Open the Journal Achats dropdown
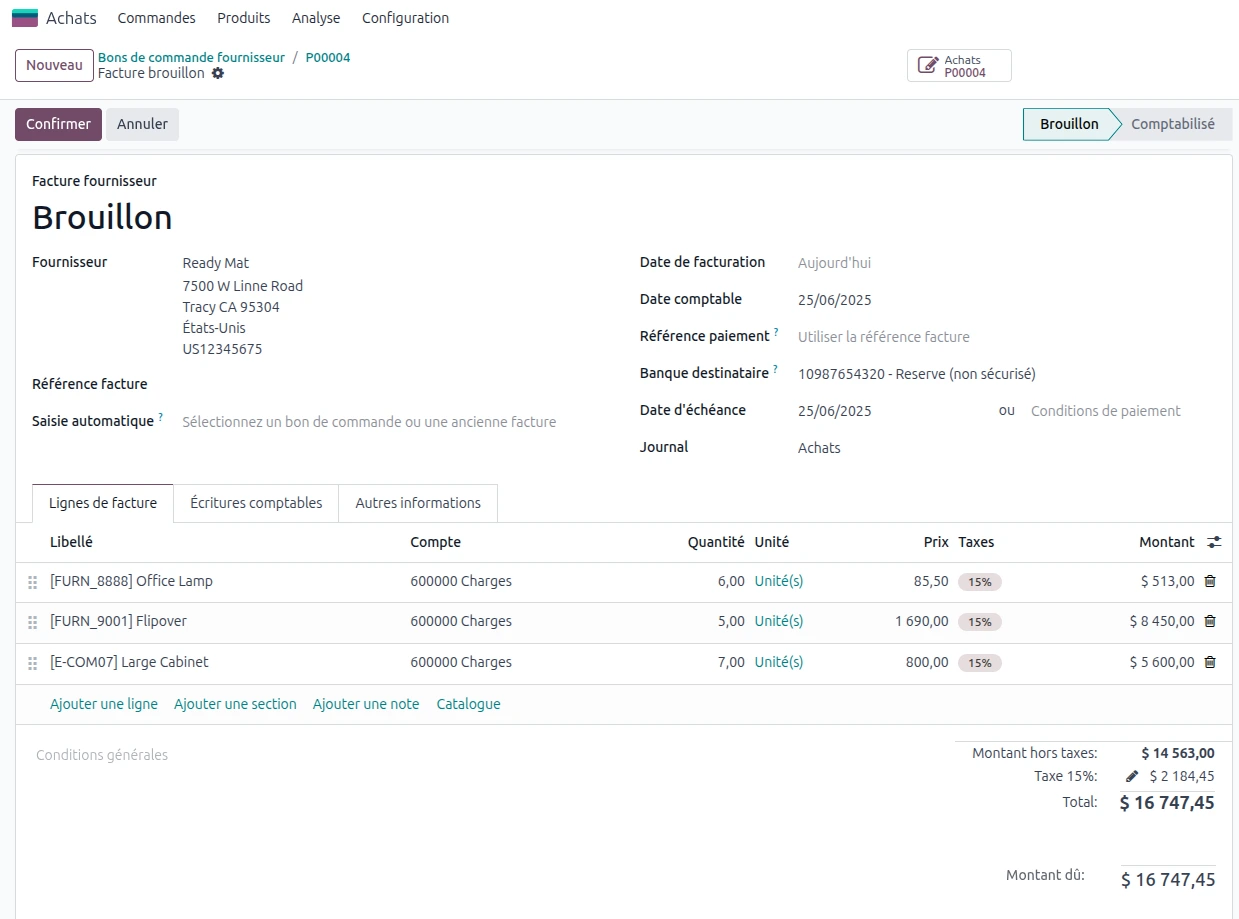The width and height of the screenshot is (1239, 919). 1006,448
